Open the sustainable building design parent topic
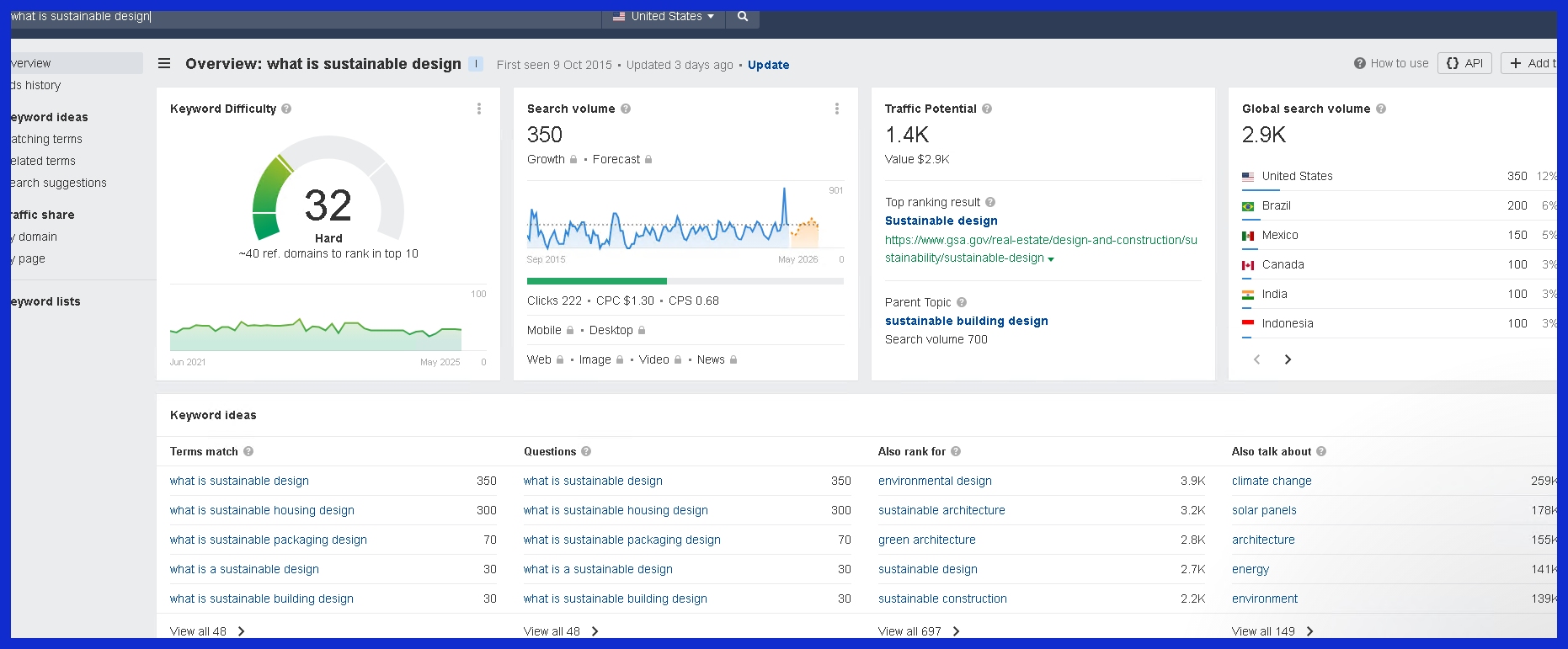Screen dimensions: 1568x649 967,321
